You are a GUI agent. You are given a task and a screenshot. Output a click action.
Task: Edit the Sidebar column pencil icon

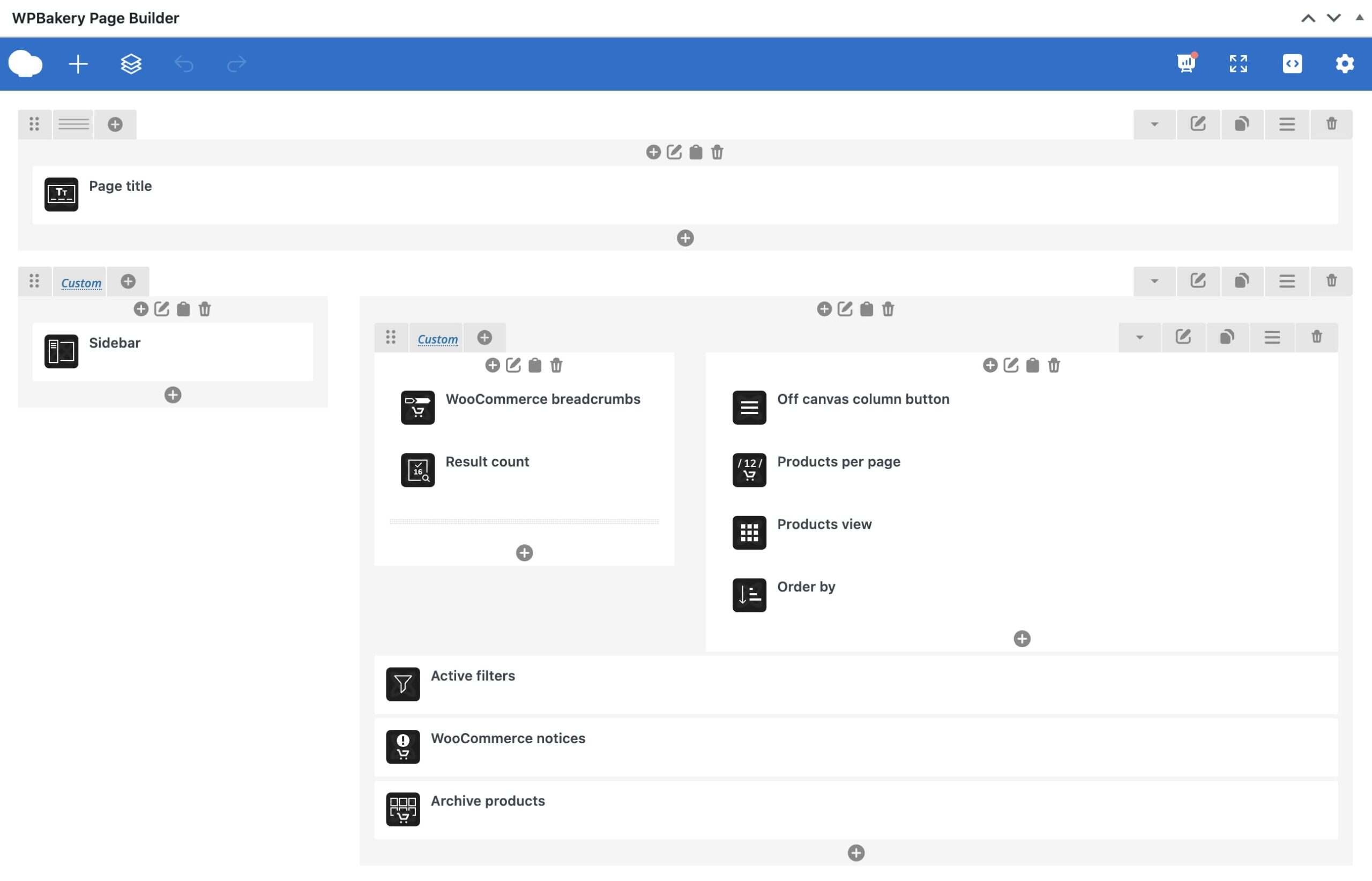pyautogui.click(x=162, y=309)
